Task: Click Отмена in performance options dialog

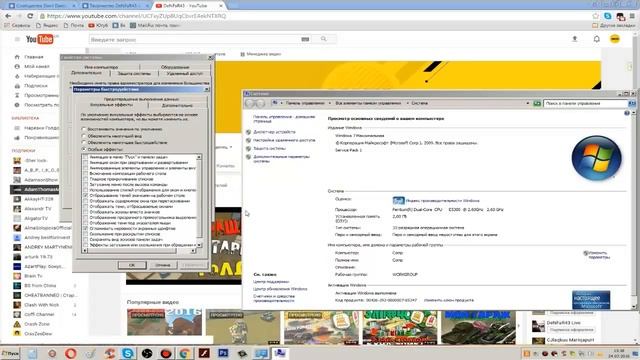Action: pos(162,265)
